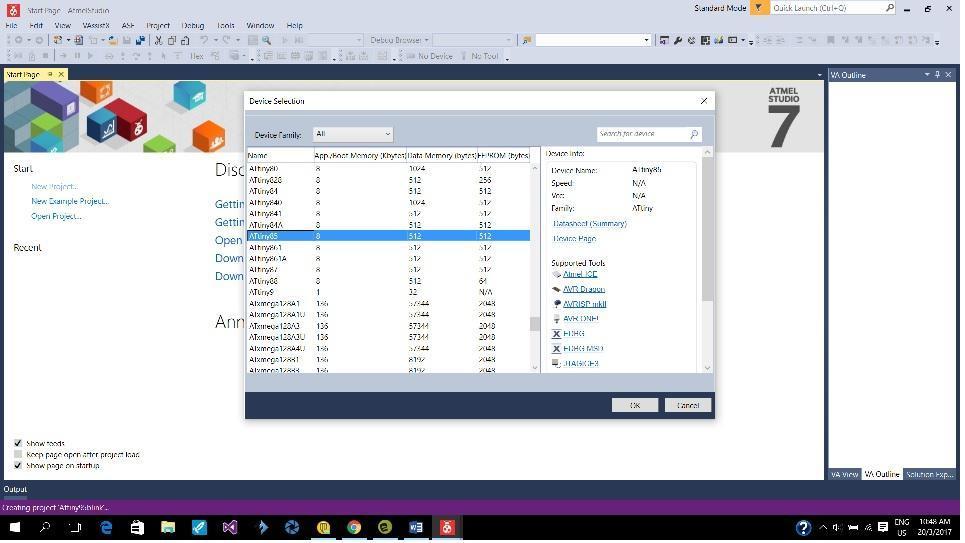The image size is (965, 543).
Task: Click the Help question mark tray icon
Action: [x=803, y=528]
